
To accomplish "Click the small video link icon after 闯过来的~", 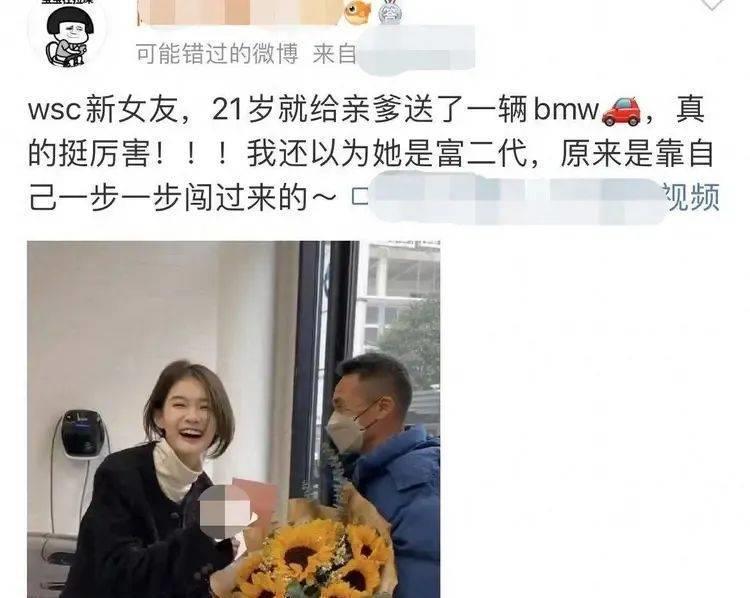I will pyautogui.click(x=359, y=197).
